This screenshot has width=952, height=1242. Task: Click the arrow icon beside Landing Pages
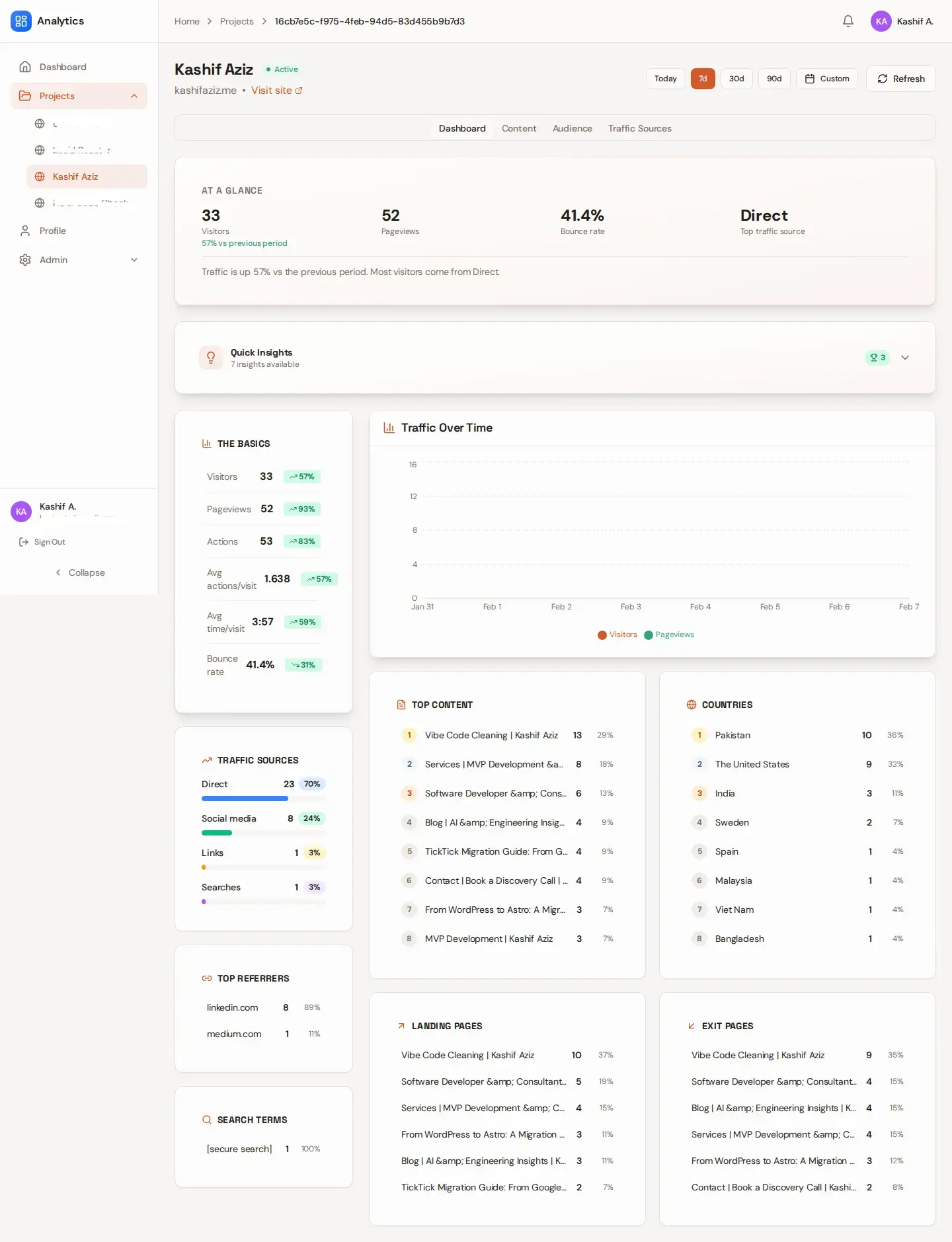tap(401, 1026)
